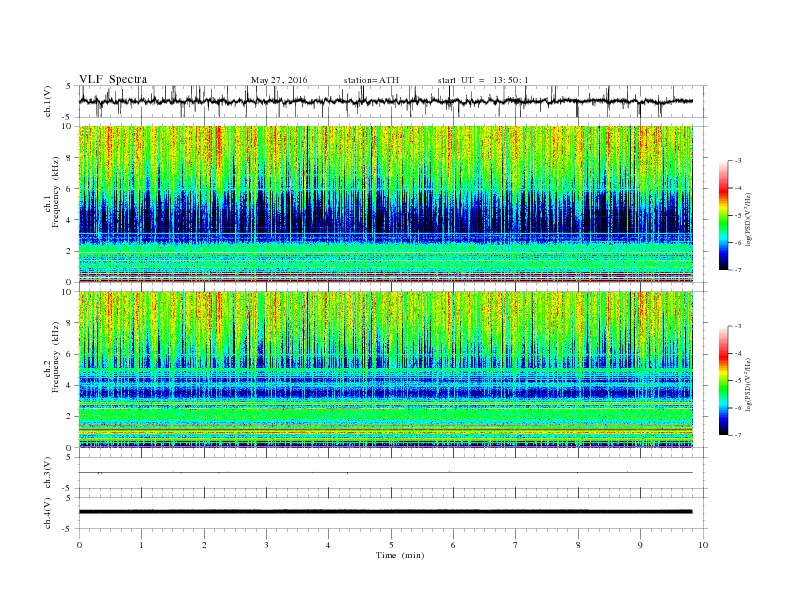Click the "station=ATH" header label
The height and width of the screenshot is (612, 792).
371,80
